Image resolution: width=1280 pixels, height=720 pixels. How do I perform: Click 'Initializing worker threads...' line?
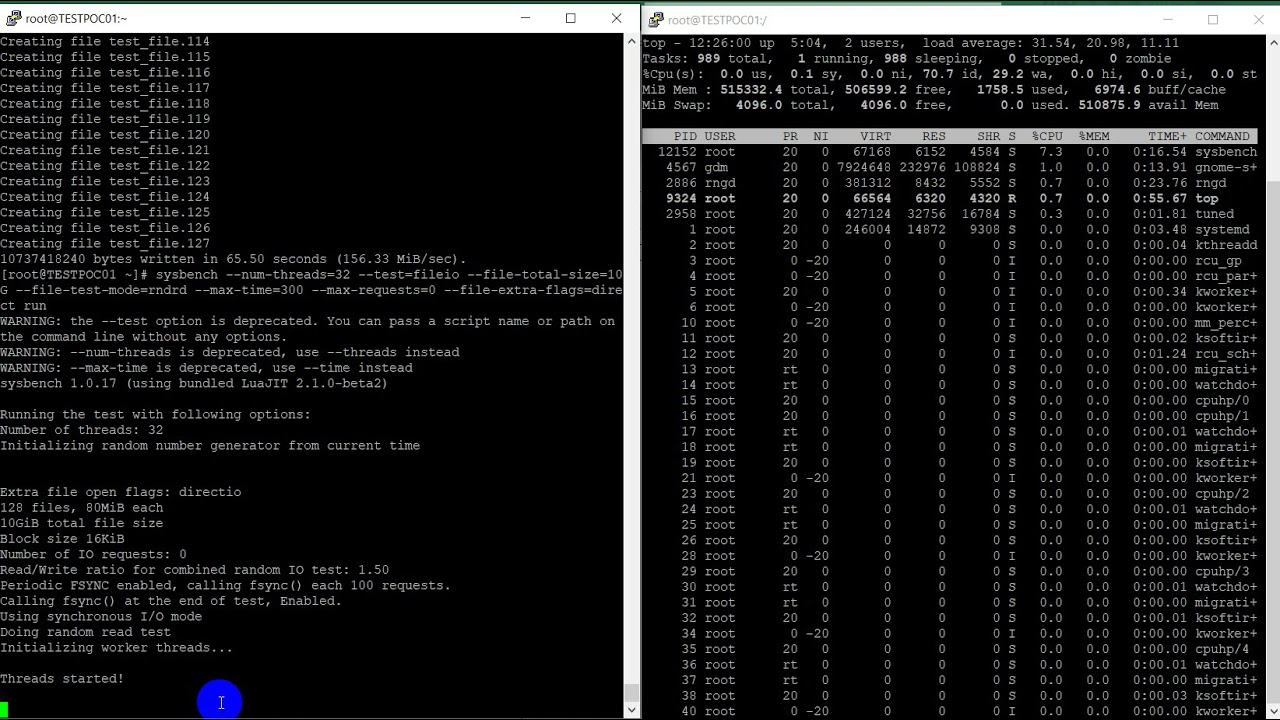pyautogui.click(x=116, y=648)
